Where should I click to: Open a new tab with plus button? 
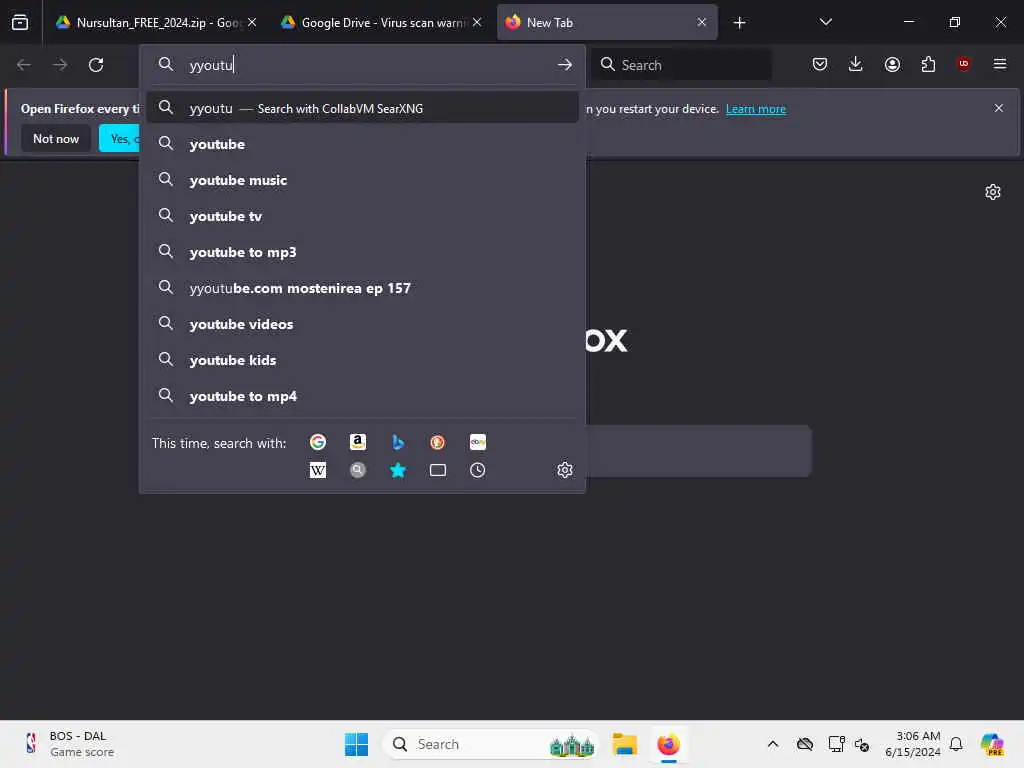[739, 23]
